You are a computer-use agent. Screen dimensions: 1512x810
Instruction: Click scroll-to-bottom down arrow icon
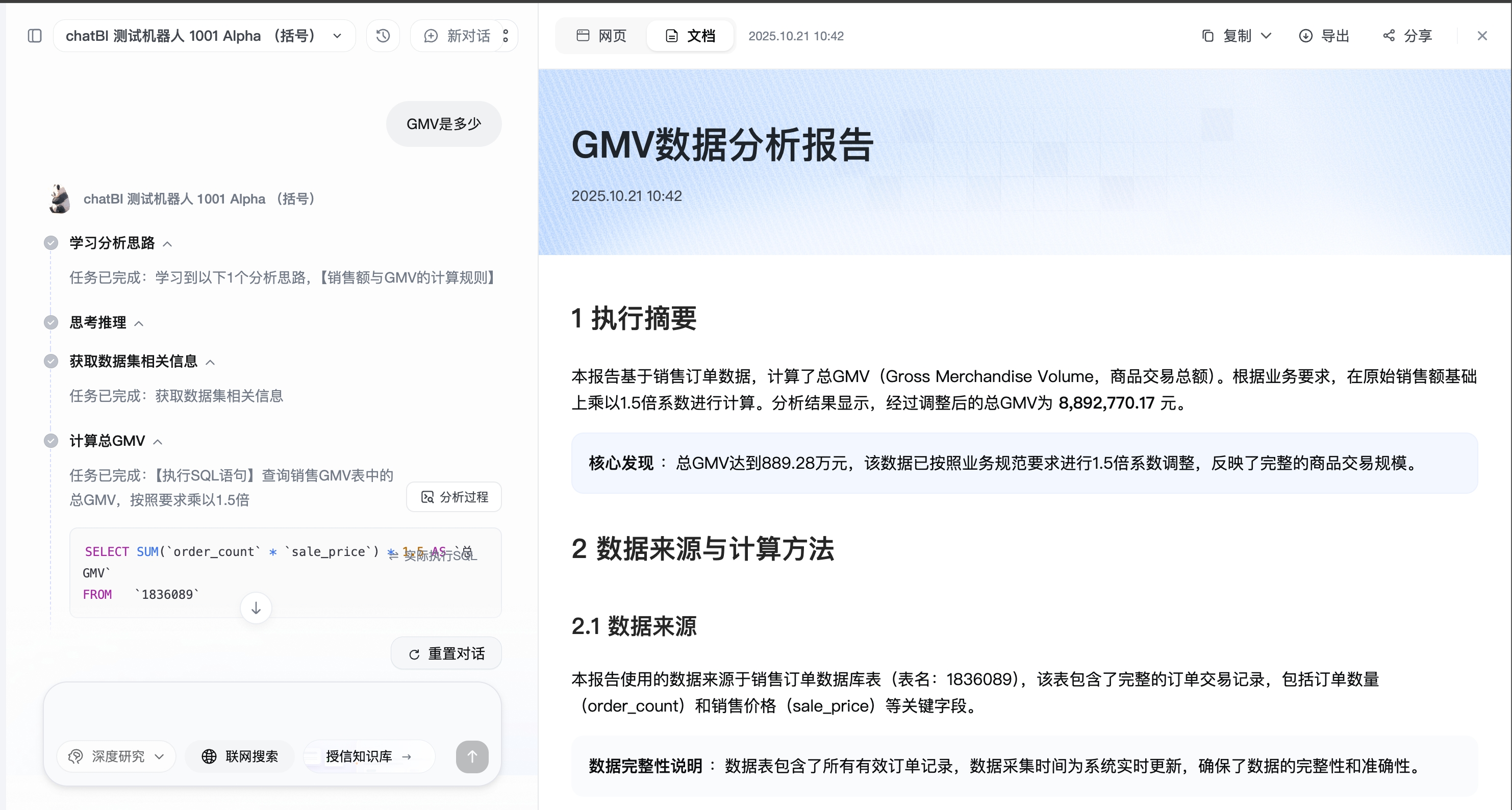[x=256, y=608]
